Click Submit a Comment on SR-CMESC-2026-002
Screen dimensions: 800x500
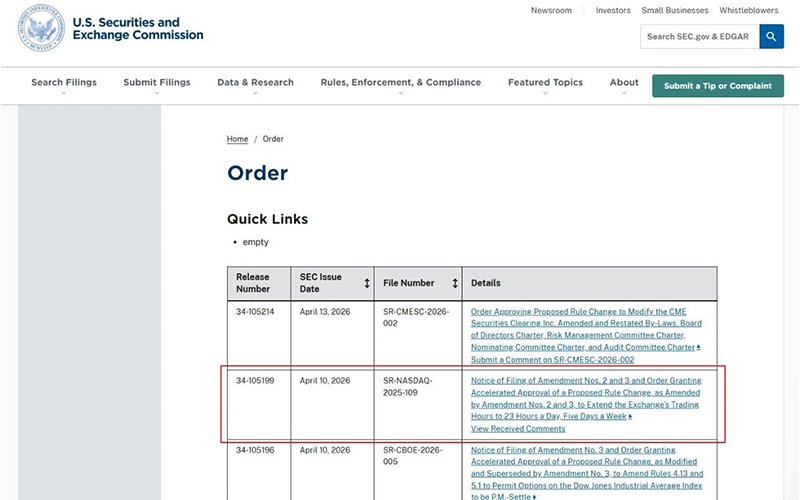tap(553, 360)
